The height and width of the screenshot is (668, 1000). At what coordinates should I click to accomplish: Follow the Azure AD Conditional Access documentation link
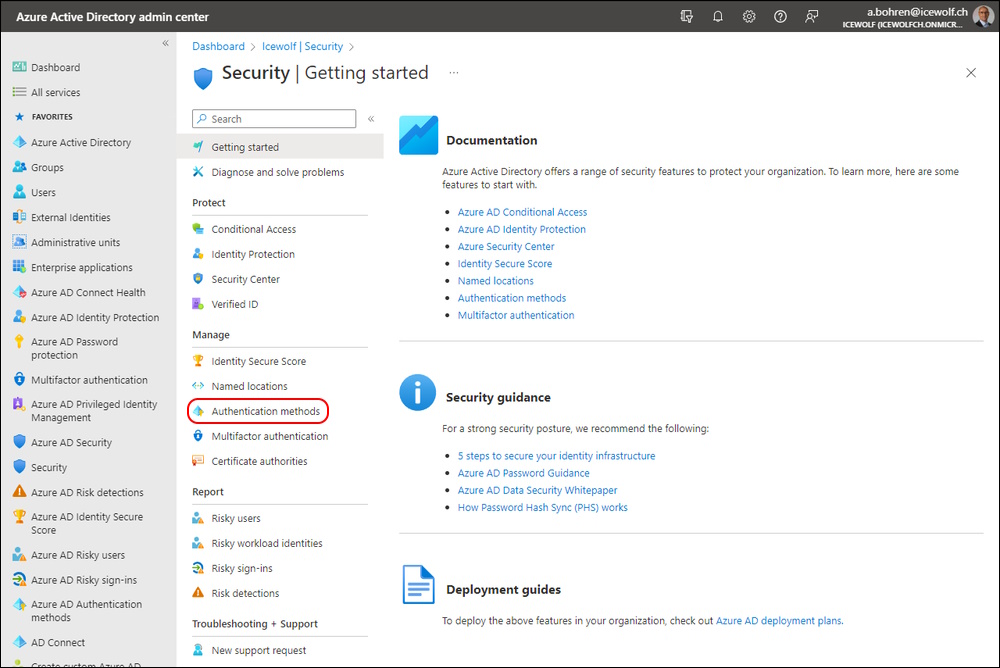[522, 212]
